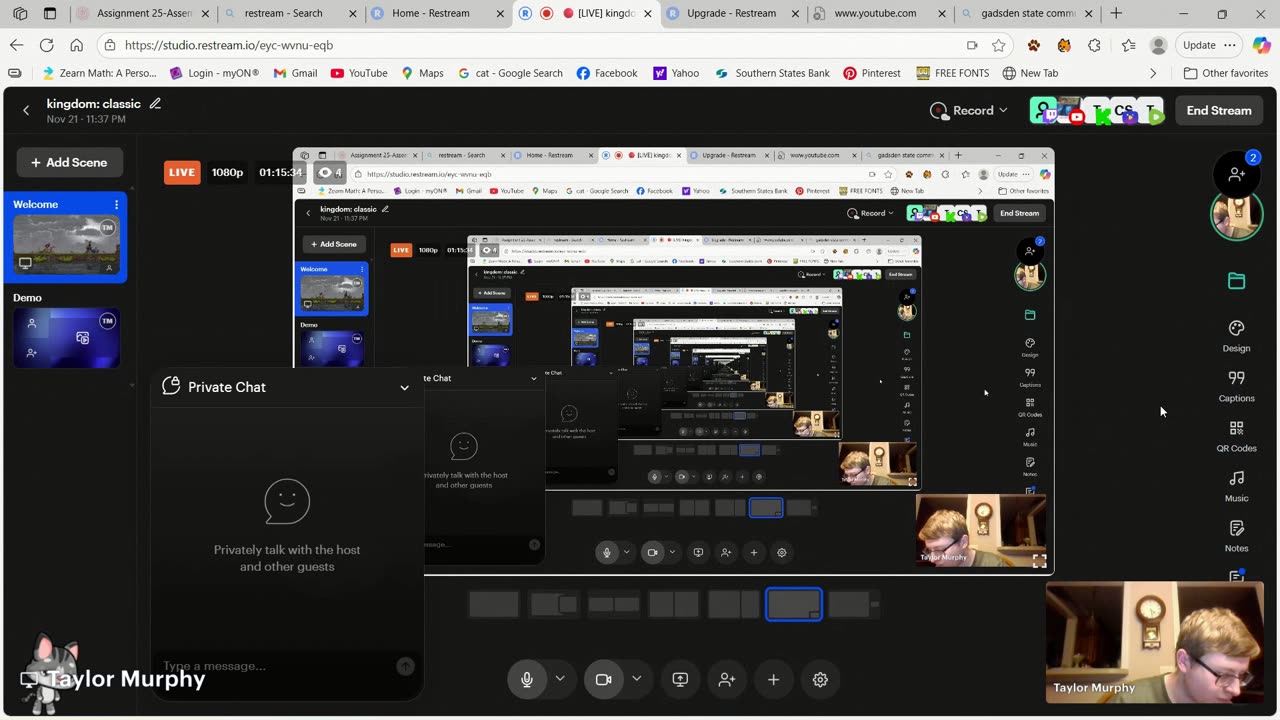1280x720 pixels.
Task: Click the send message arrow in Private Chat
Action: (405, 666)
